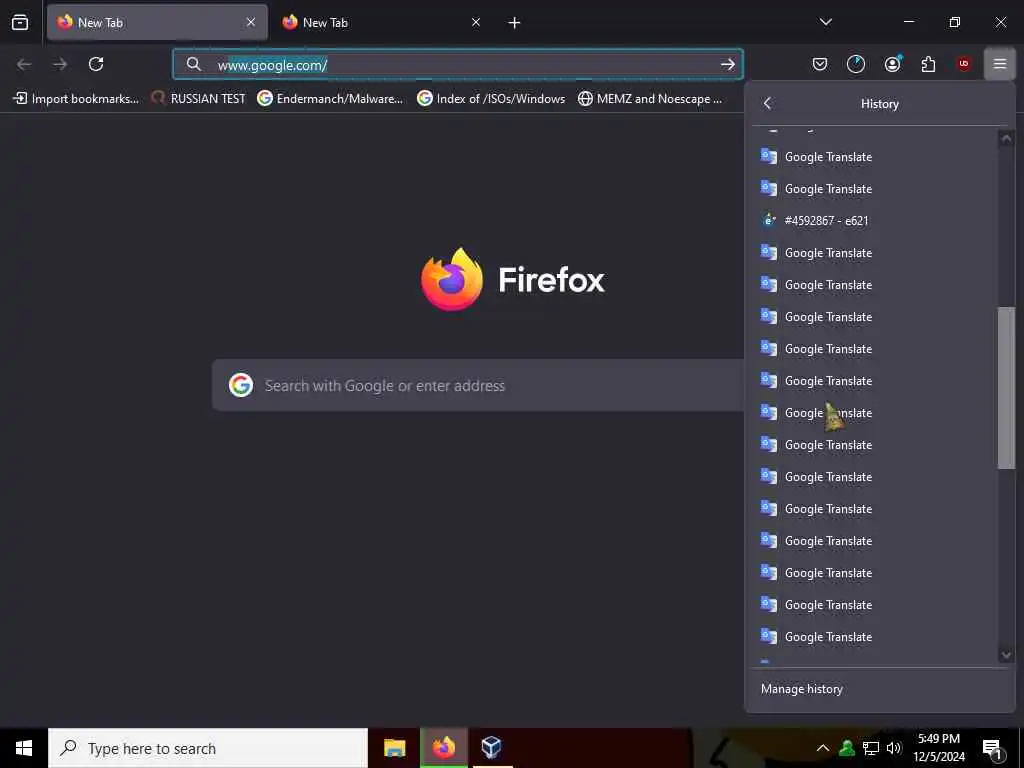
Task: Open the Firefox account icon
Action: [x=892, y=64]
